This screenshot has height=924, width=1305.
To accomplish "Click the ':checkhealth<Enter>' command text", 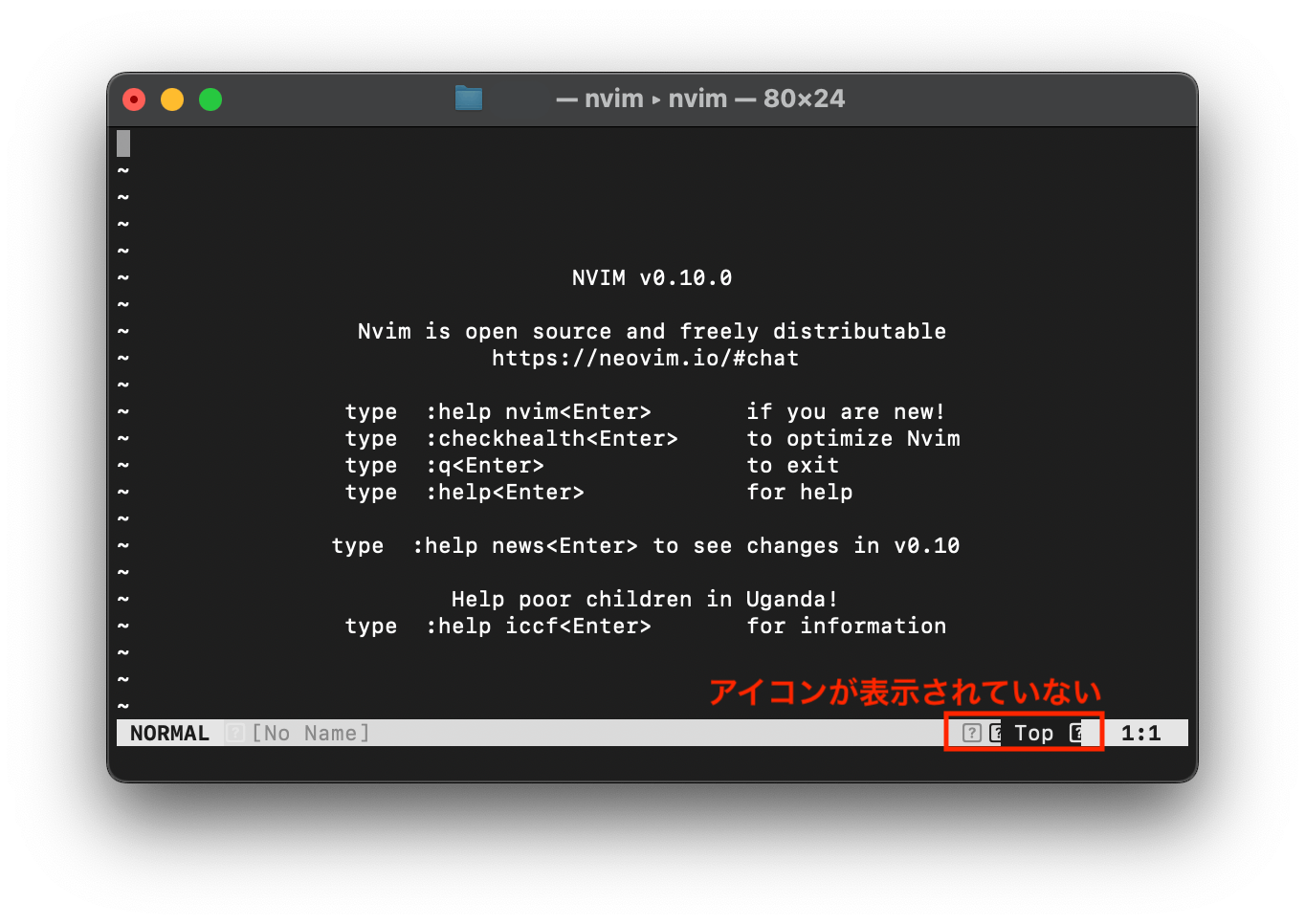I will tap(551, 438).
